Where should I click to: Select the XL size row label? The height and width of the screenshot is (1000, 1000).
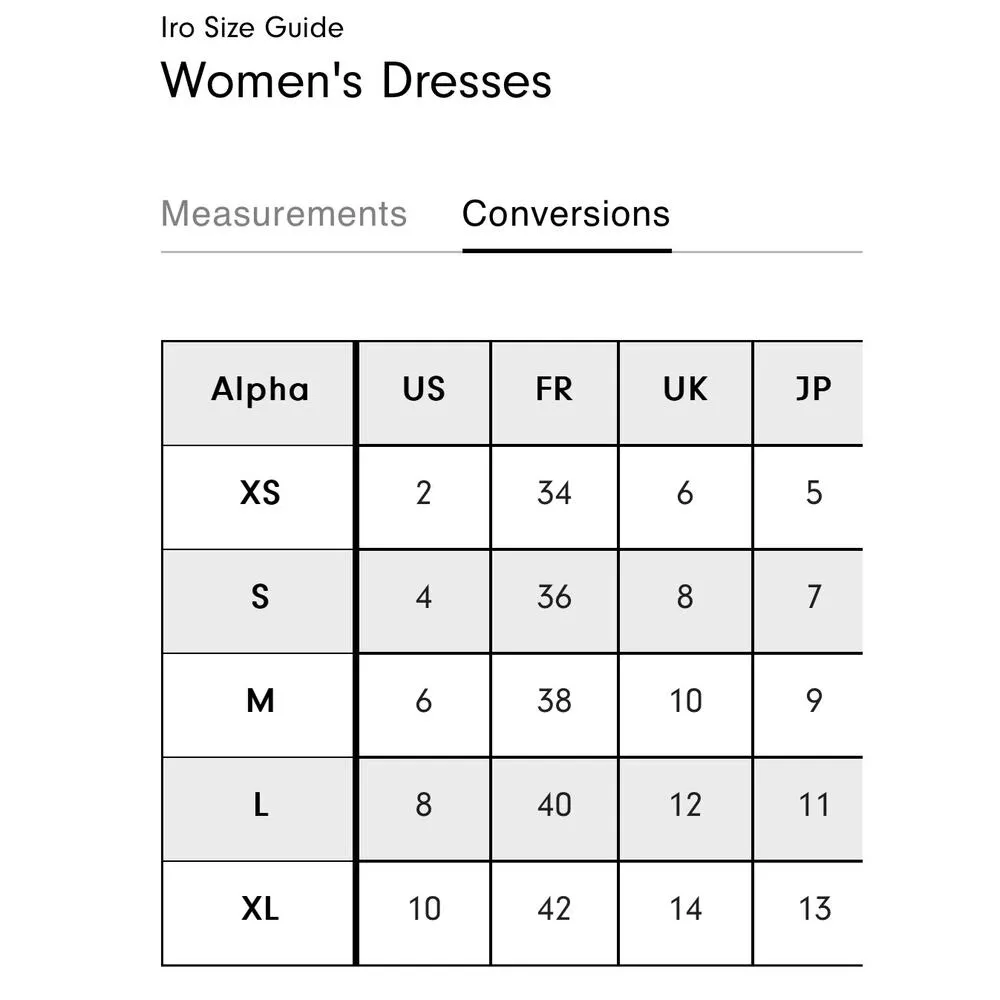point(260,909)
